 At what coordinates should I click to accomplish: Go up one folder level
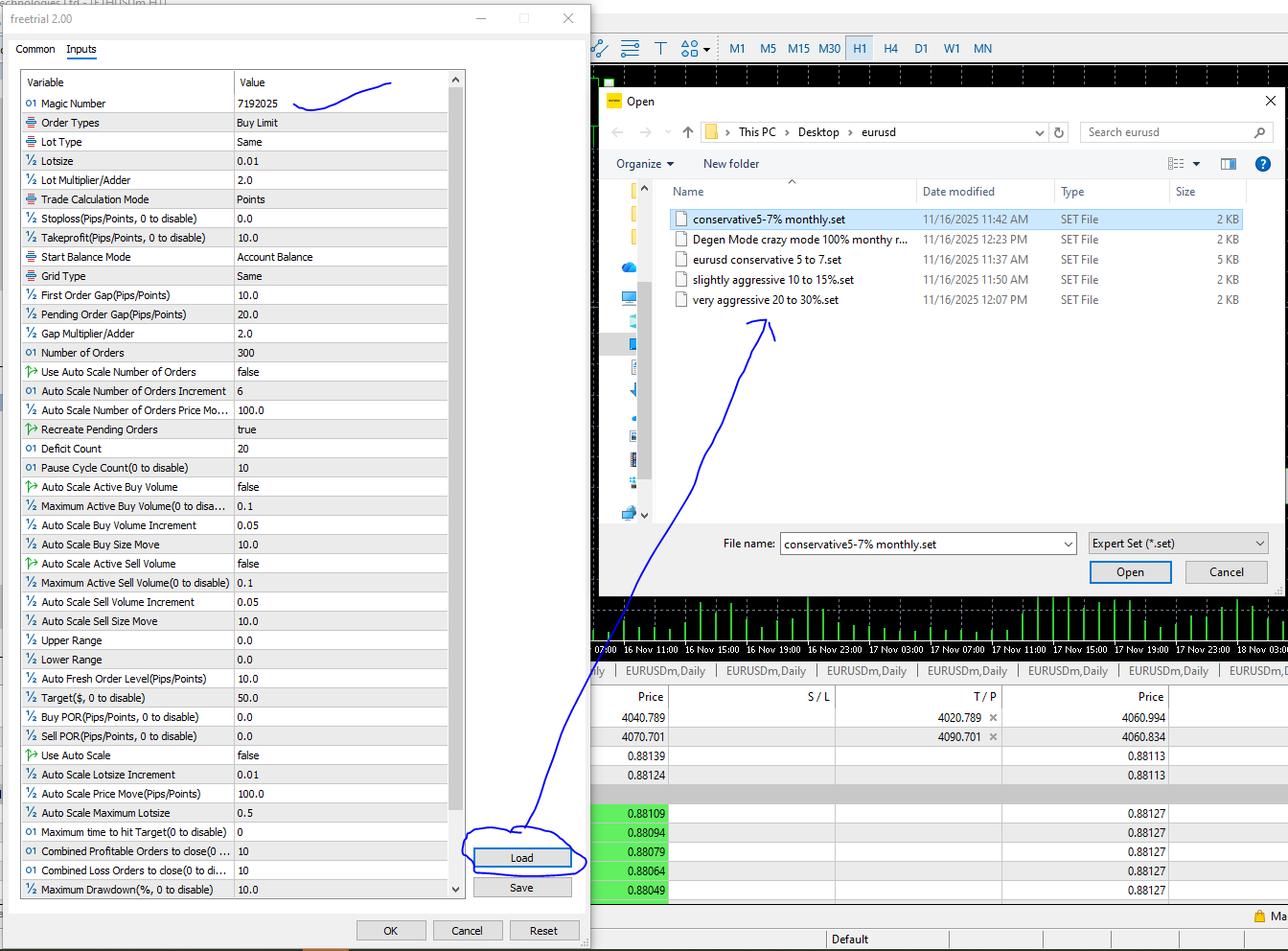click(x=688, y=132)
